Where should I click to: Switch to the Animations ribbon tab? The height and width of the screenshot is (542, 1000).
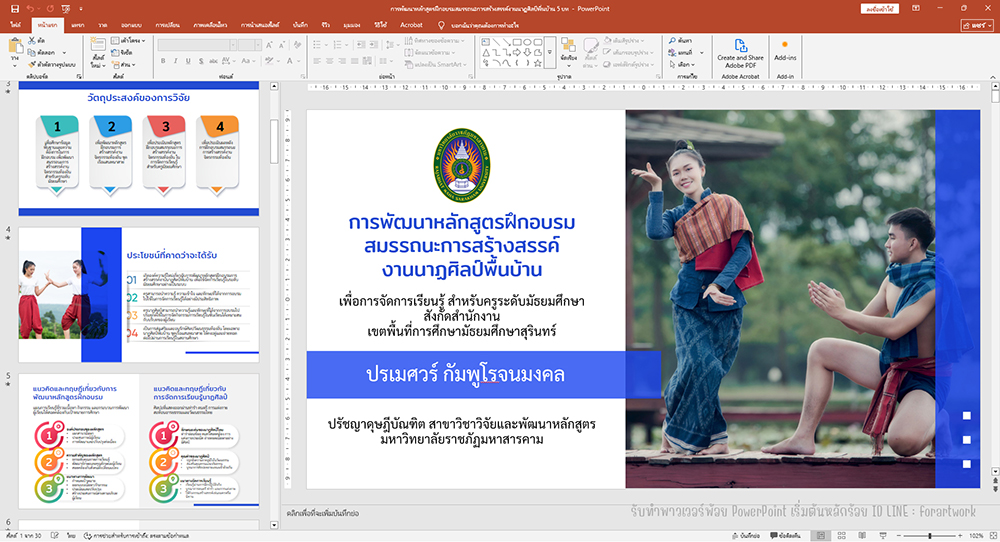(210, 25)
